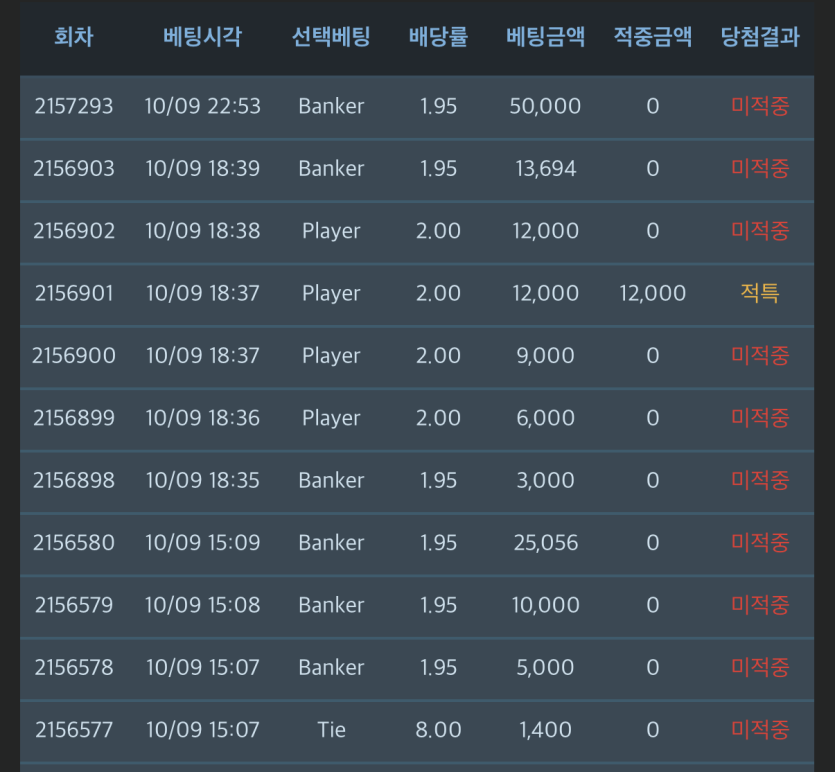Click the 회차 column header
The image size is (835, 772).
(x=73, y=37)
